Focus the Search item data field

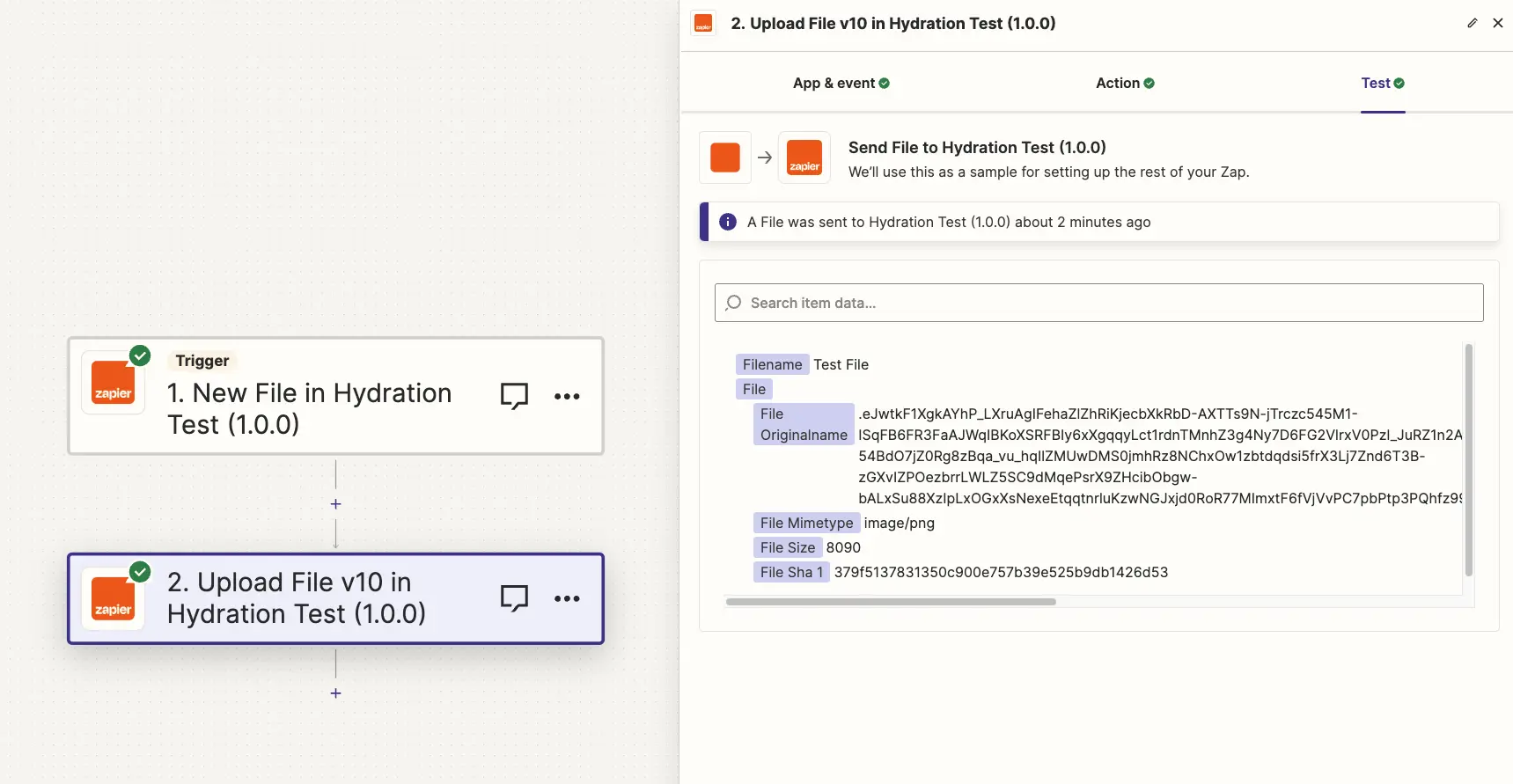tap(1098, 303)
